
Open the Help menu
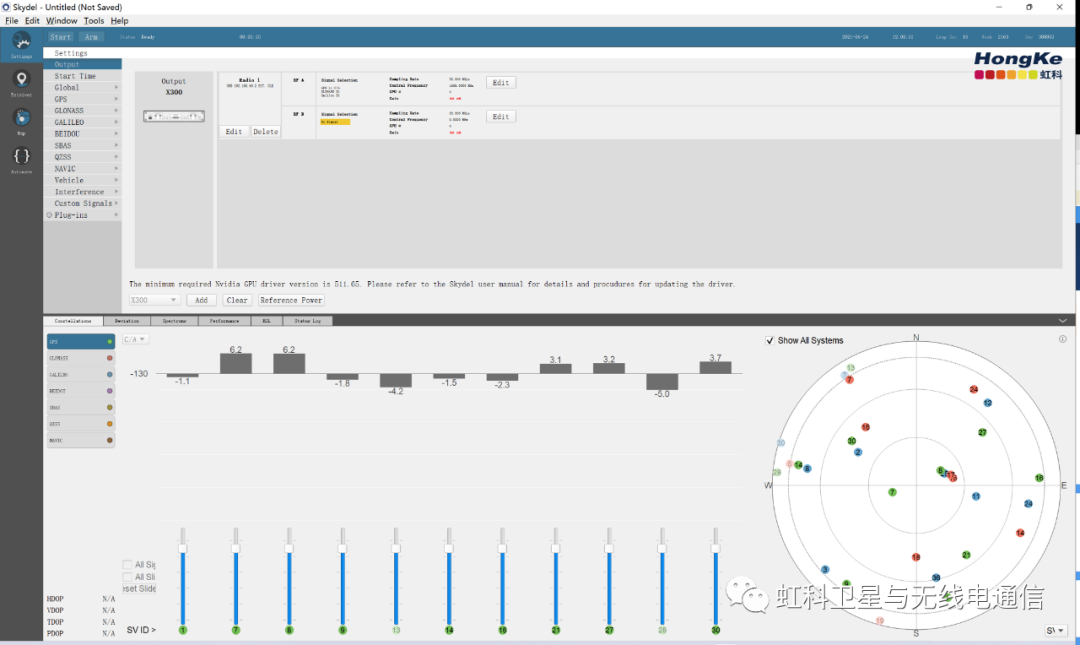pyautogui.click(x=119, y=21)
